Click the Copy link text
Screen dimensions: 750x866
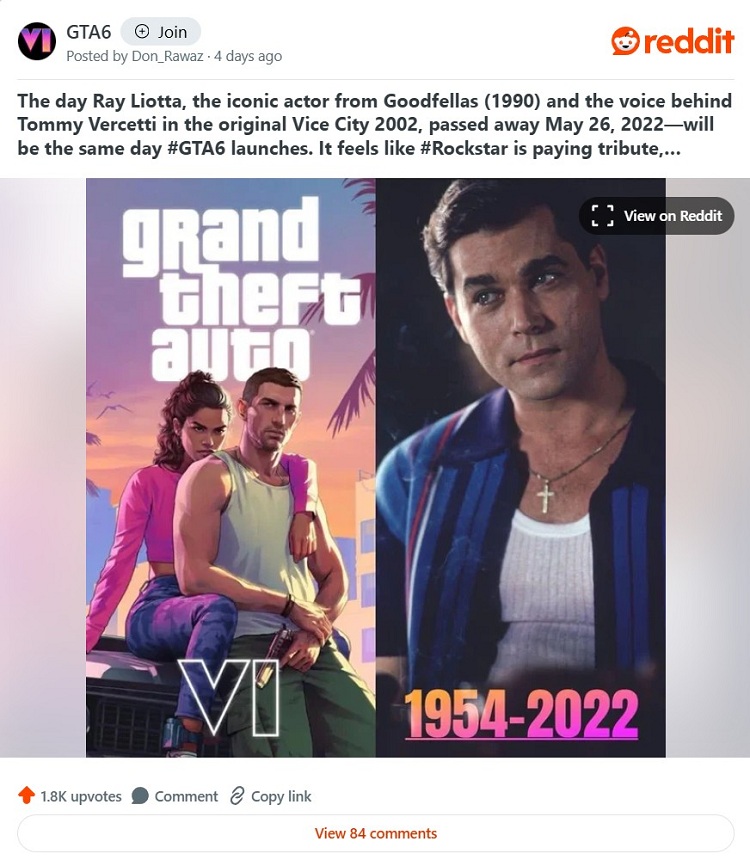pyautogui.click(x=281, y=796)
